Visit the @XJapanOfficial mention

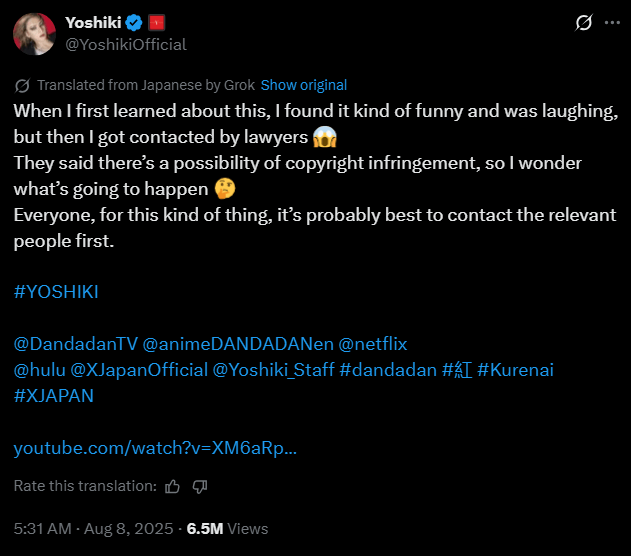coord(139,370)
